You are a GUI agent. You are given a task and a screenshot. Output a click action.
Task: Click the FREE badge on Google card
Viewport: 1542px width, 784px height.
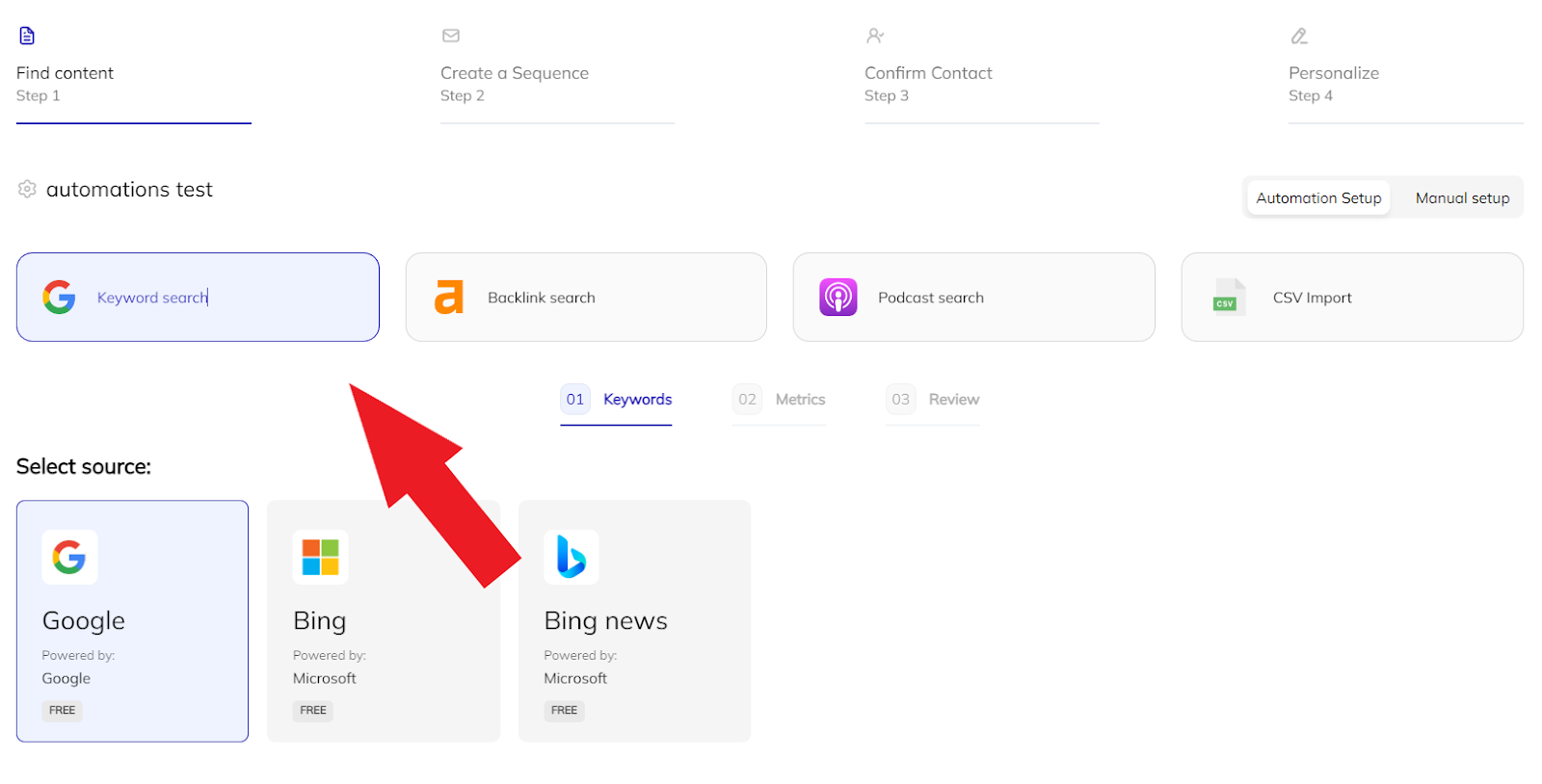(62, 711)
